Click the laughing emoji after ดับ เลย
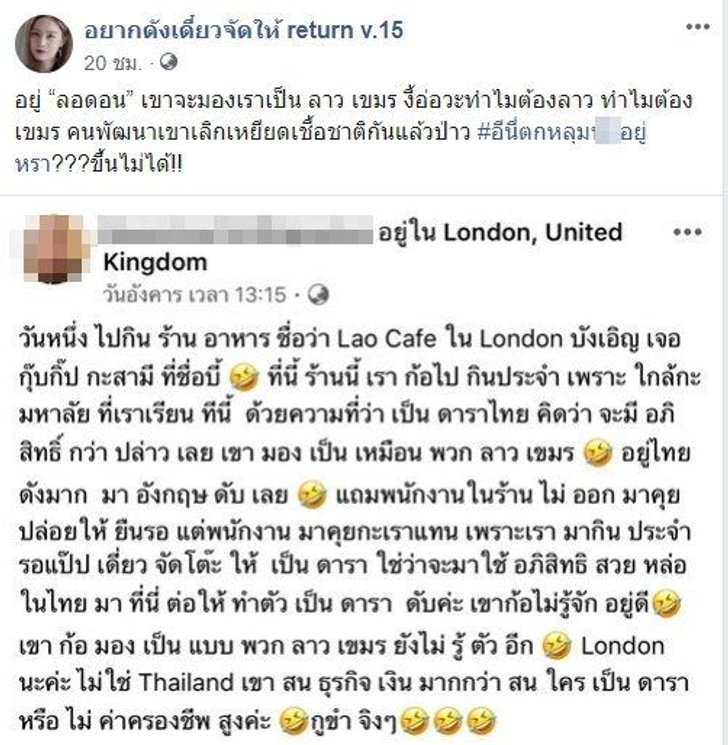The image size is (728, 745). tap(312, 494)
